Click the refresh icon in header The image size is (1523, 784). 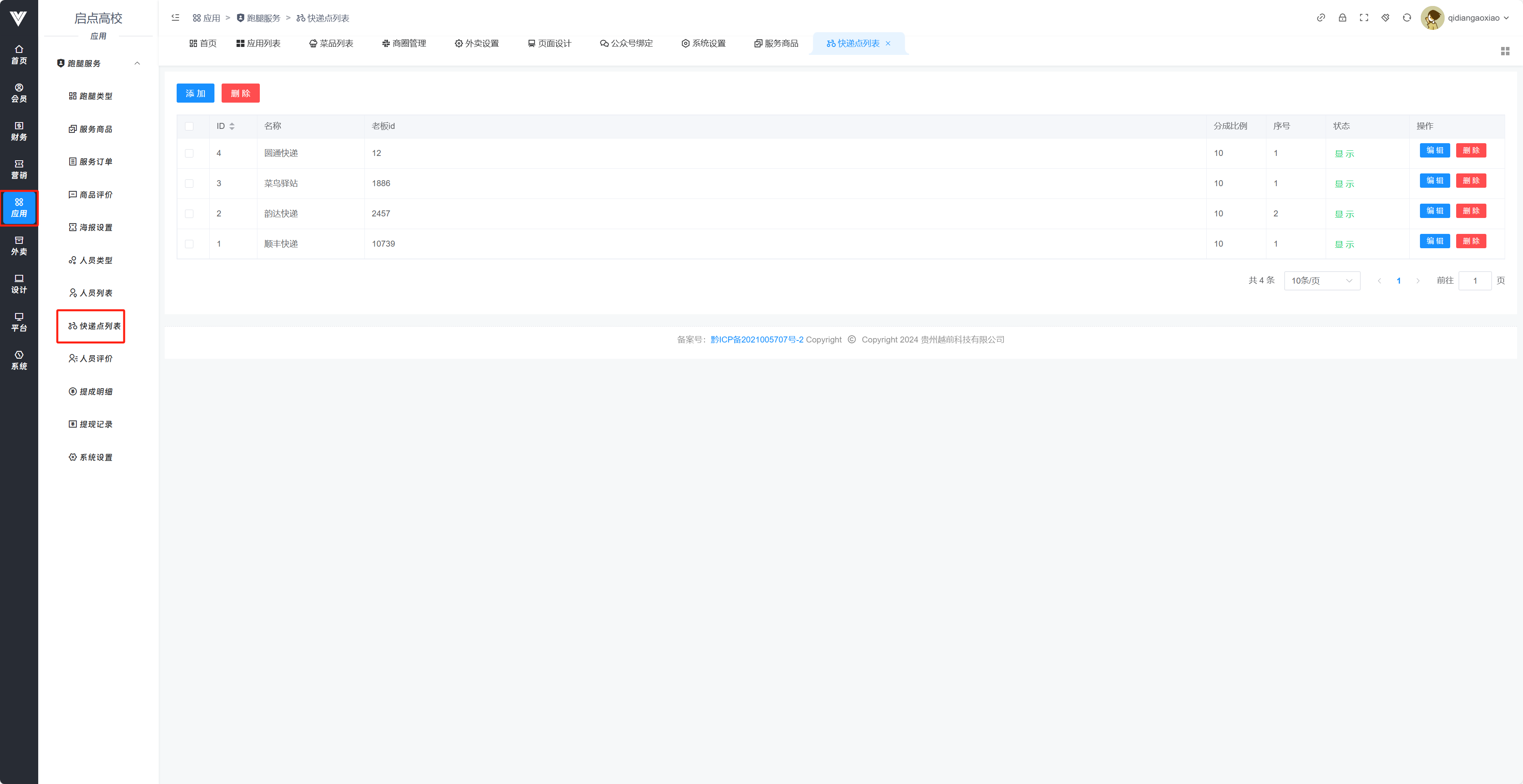pyautogui.click(x=1406, y=18)
